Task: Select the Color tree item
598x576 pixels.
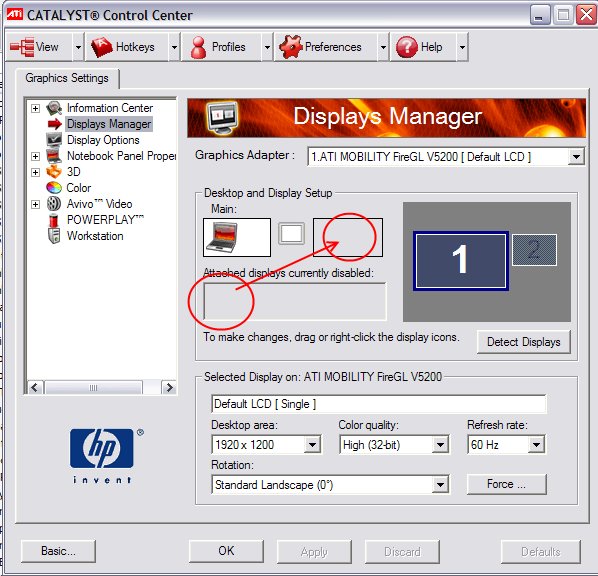Action: pyautogui.click(x=79, y=188)
